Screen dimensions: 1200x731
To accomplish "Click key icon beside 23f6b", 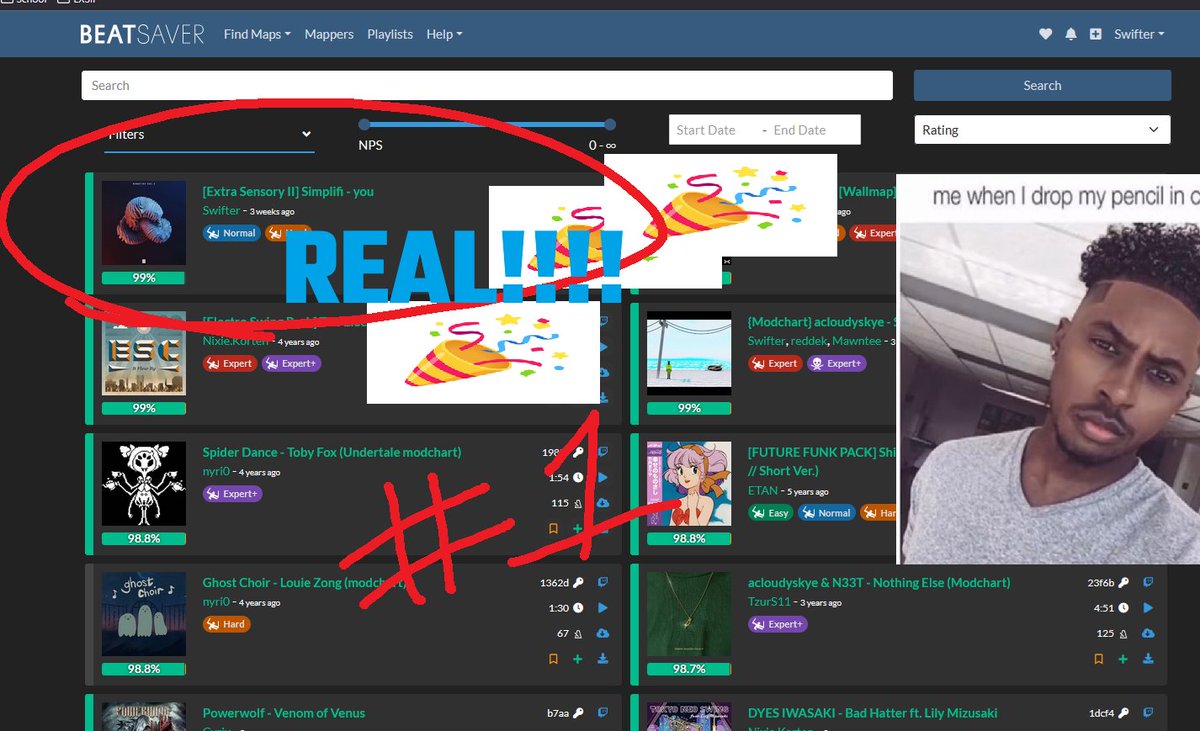I will pos(1123,582).
